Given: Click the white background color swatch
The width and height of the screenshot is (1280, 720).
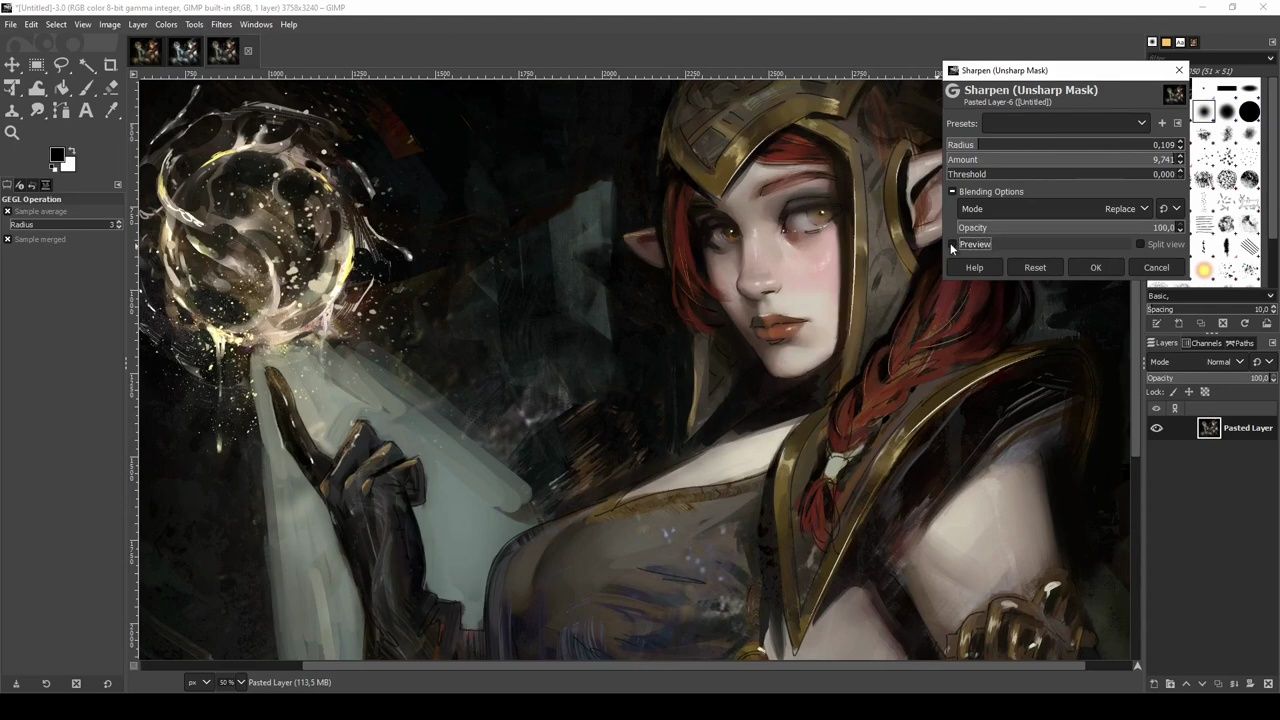Looking at the screenshot, I should tap(69, 165).
